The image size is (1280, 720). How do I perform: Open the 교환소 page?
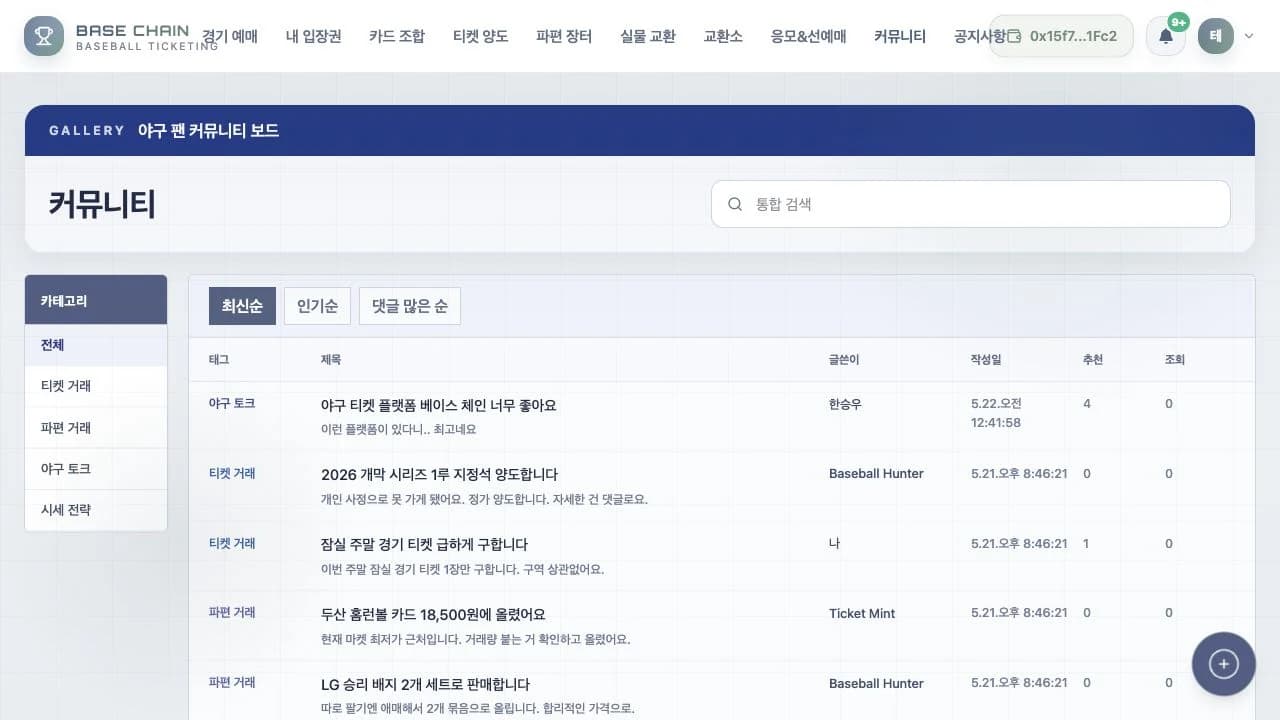(723, 36)
